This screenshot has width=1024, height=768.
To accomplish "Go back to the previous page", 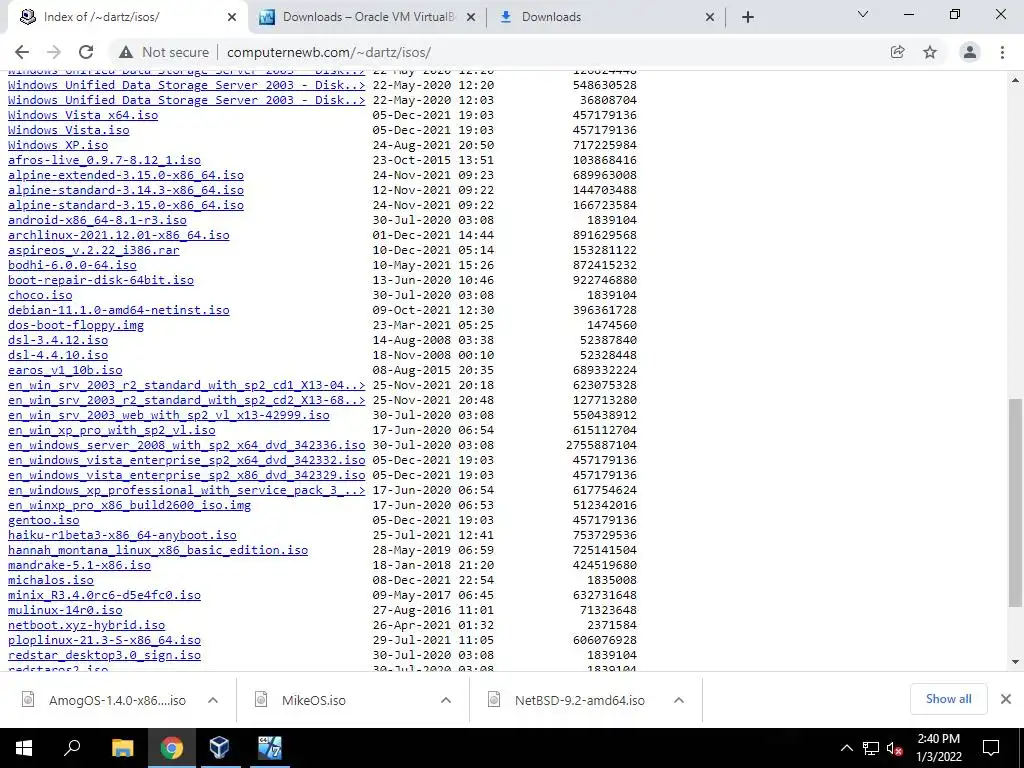I will 22,52.
